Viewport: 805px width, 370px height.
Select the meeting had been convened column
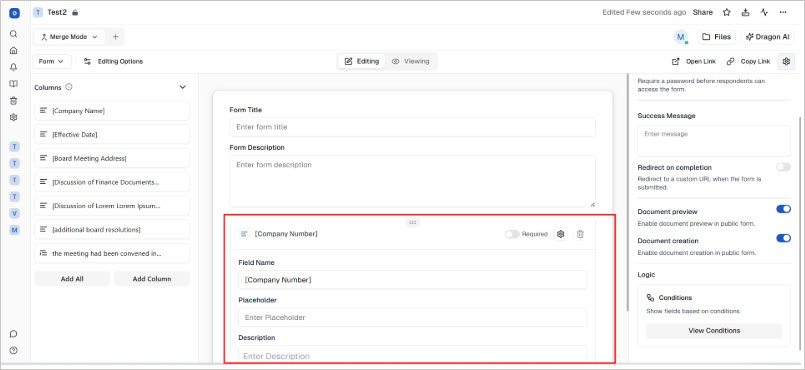point(112,254)
